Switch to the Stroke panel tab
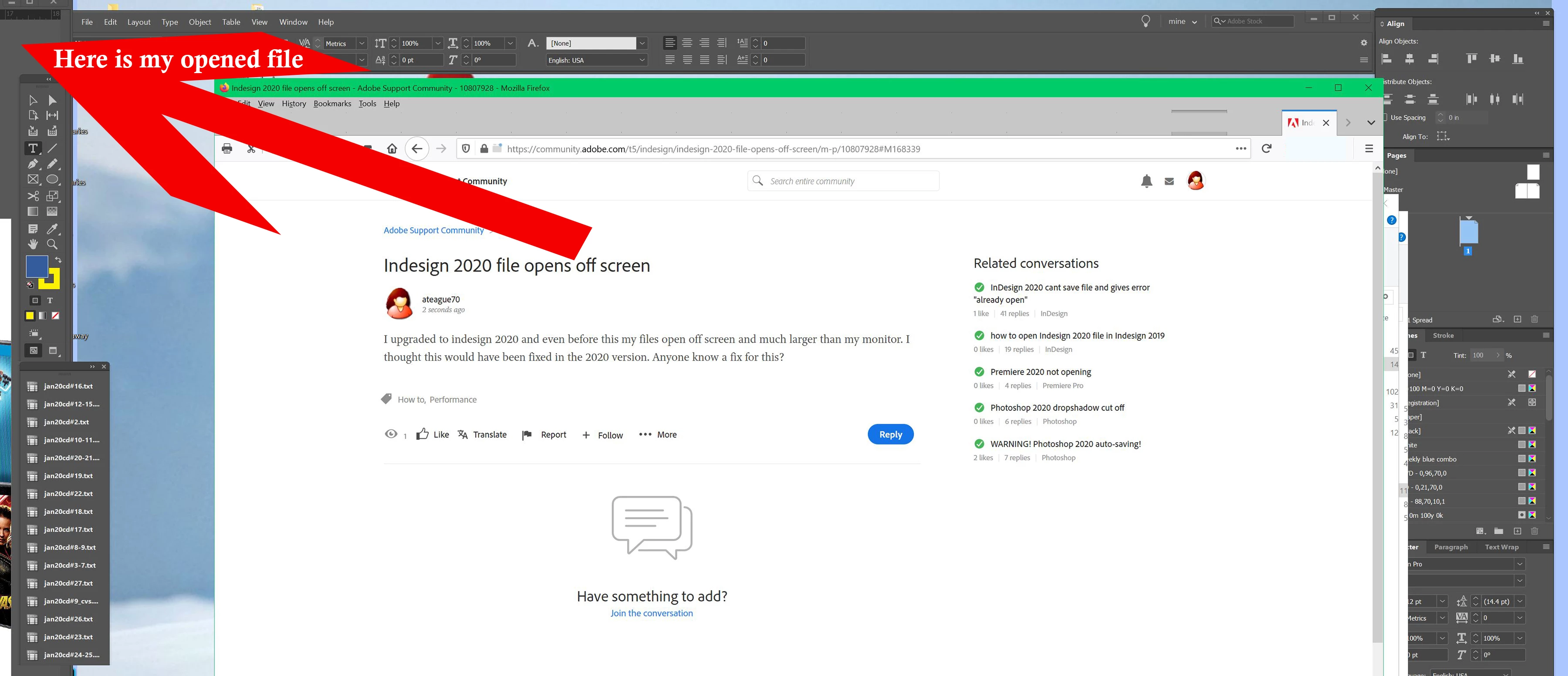This screenshot has width=1568, height=676. (1443, 335)
